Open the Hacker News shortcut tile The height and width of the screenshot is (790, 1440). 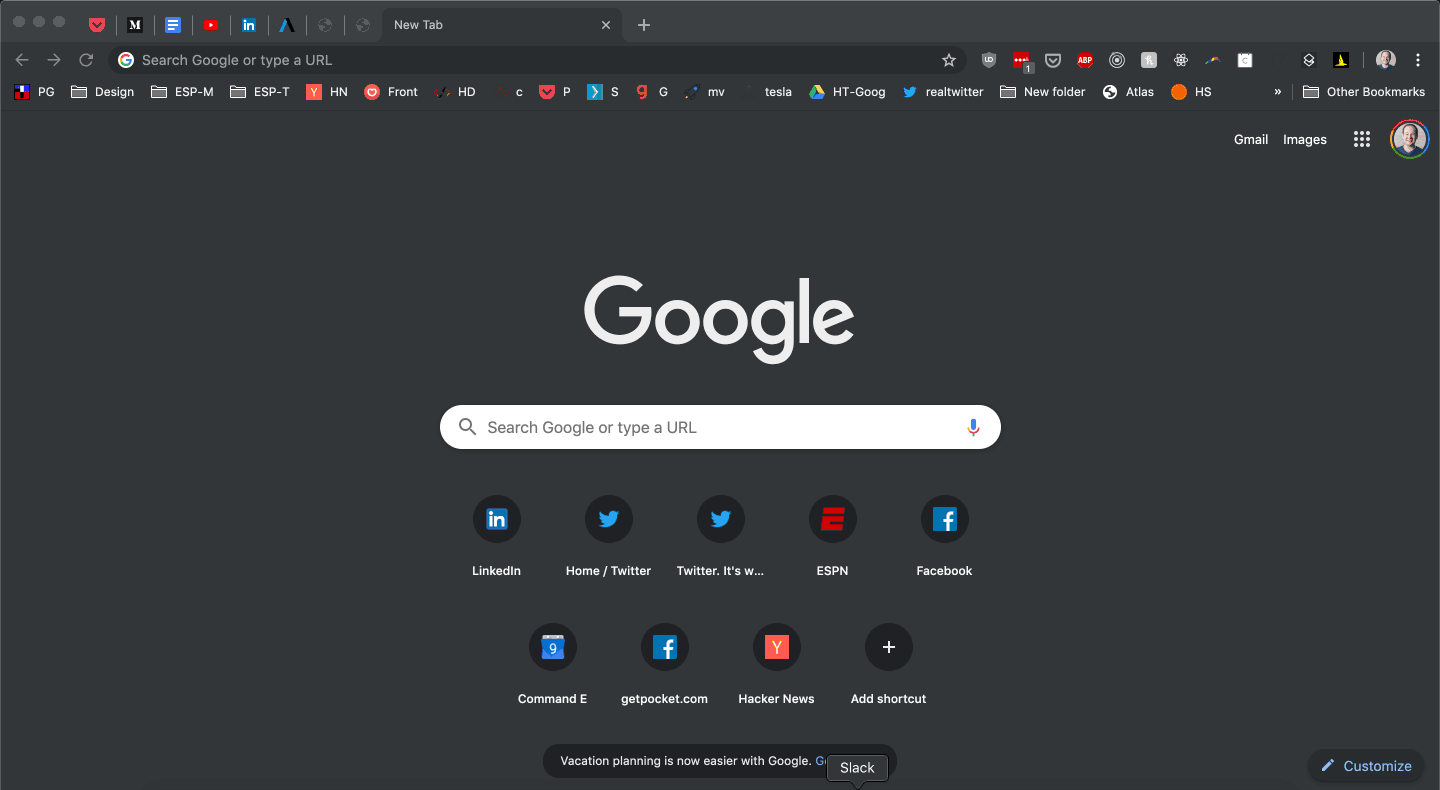click(777, 664)
